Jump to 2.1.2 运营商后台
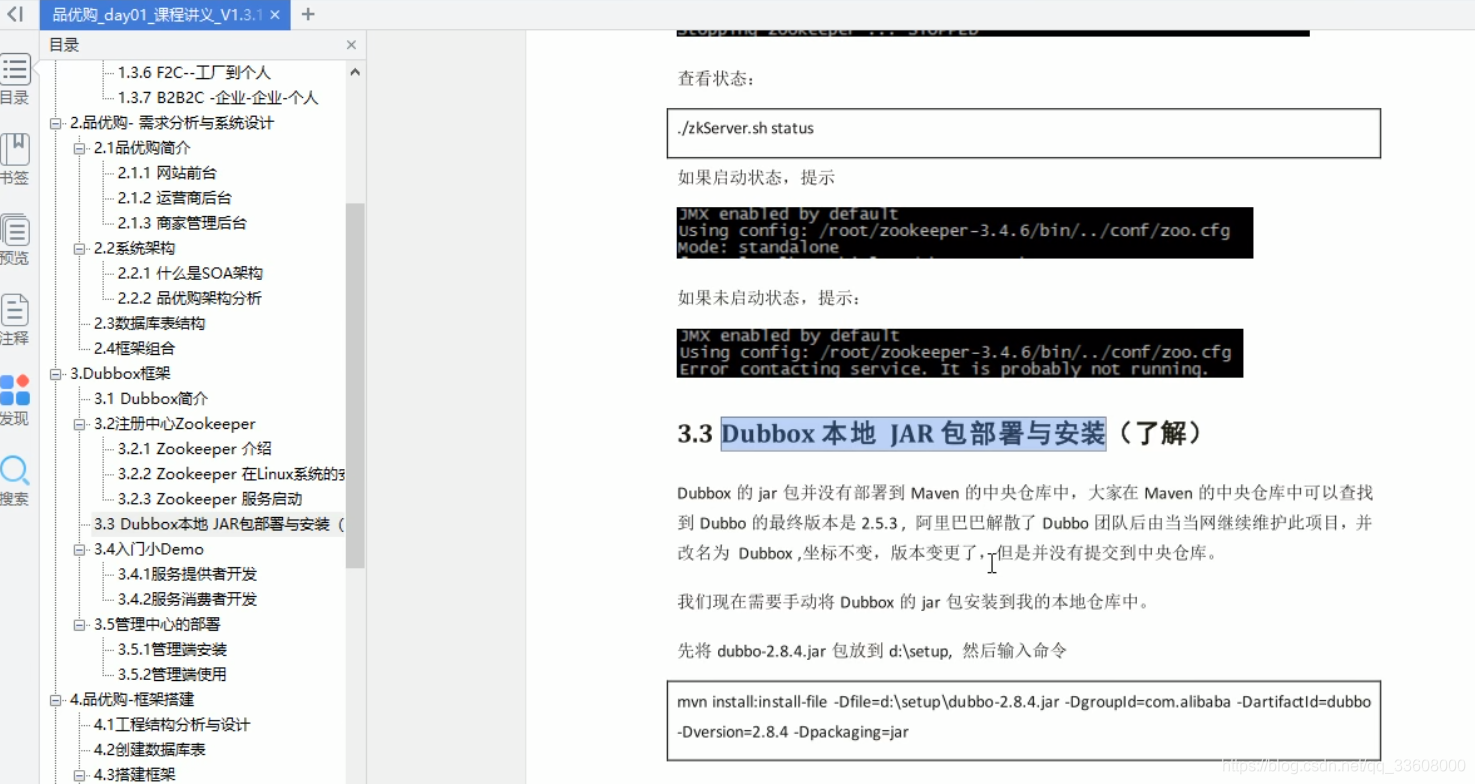Viewport: 1475px width, 784px height. pos(174,198)
